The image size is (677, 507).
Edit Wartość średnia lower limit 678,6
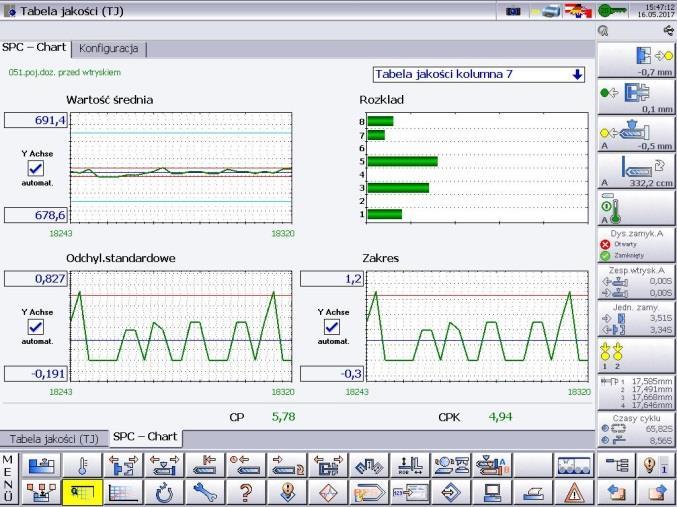36,215
